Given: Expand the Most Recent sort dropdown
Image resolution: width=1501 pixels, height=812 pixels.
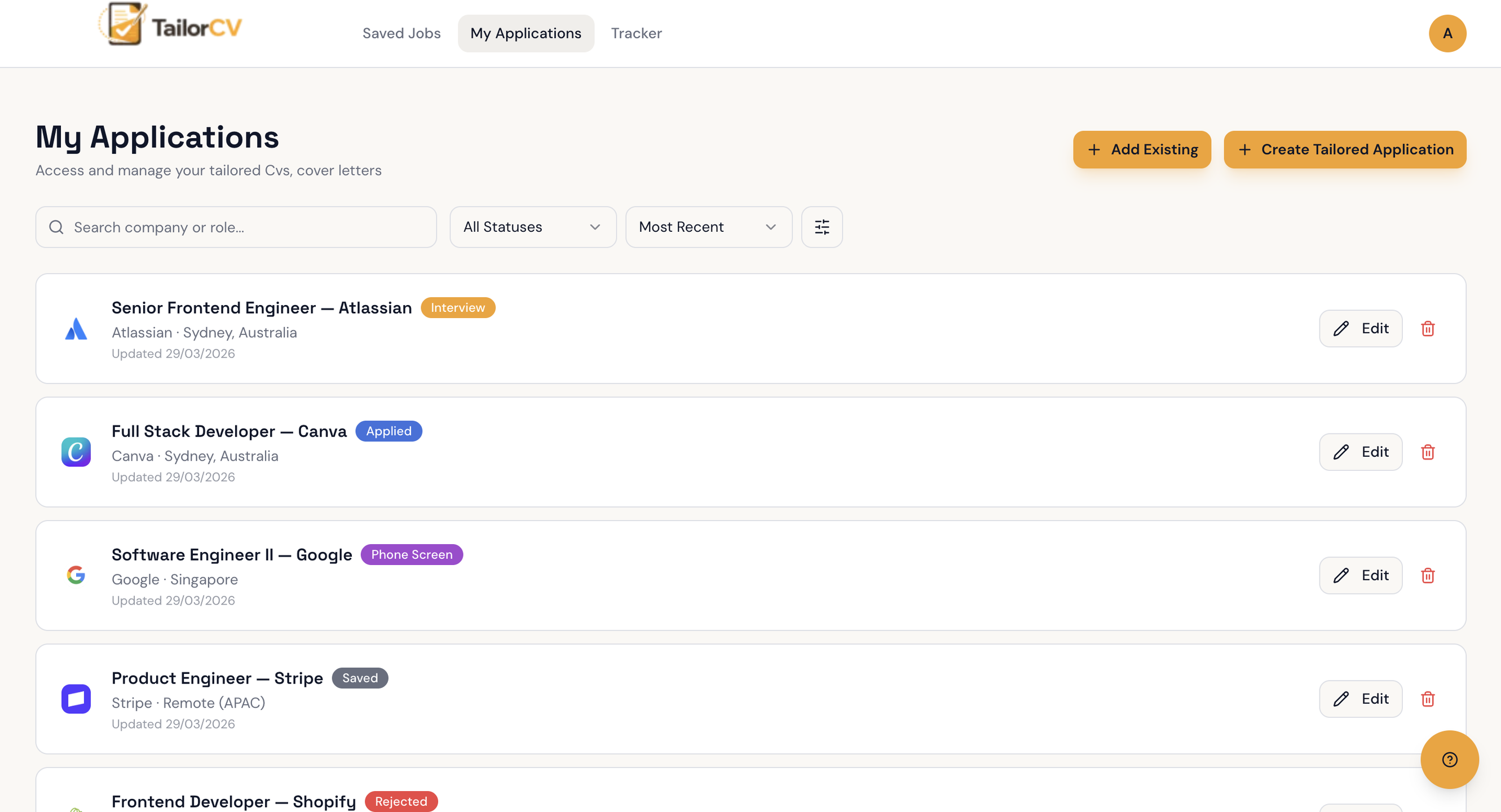Looking at the screenshot, I should click(708, 227).
